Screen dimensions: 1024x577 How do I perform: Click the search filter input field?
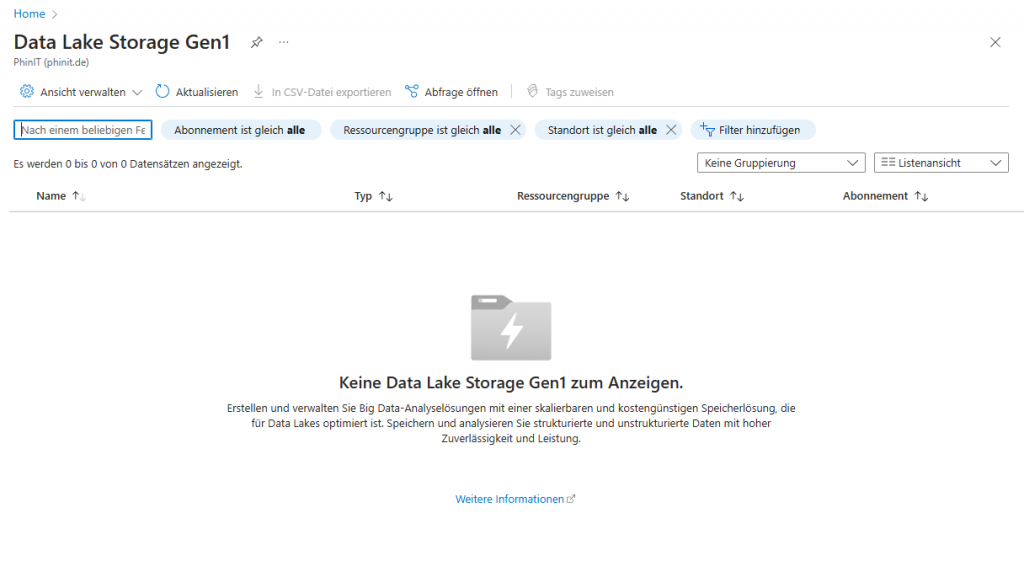pos(82,130)
